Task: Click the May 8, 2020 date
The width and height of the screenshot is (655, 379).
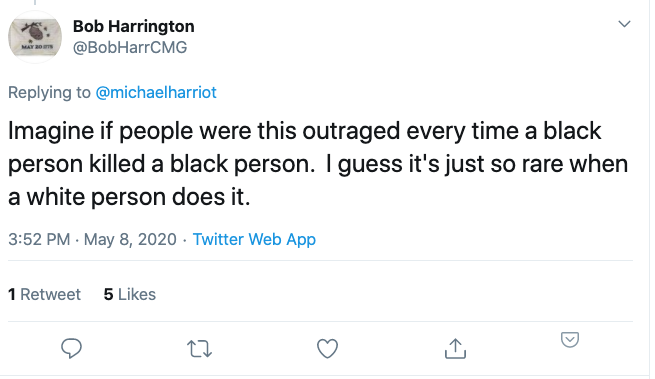Action: click(x=130, y=239)
